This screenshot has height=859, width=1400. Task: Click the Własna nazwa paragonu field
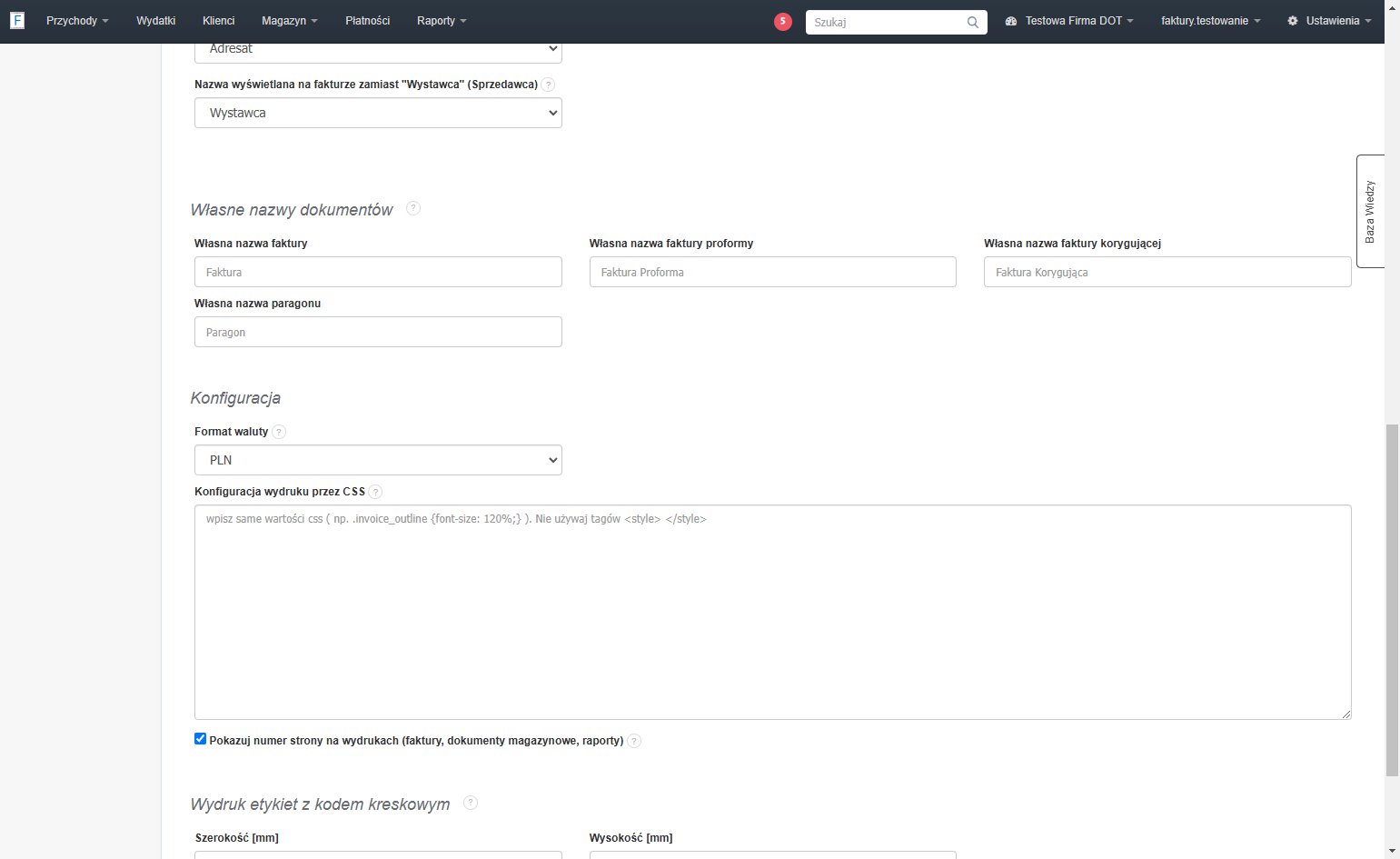coord(378,332)
